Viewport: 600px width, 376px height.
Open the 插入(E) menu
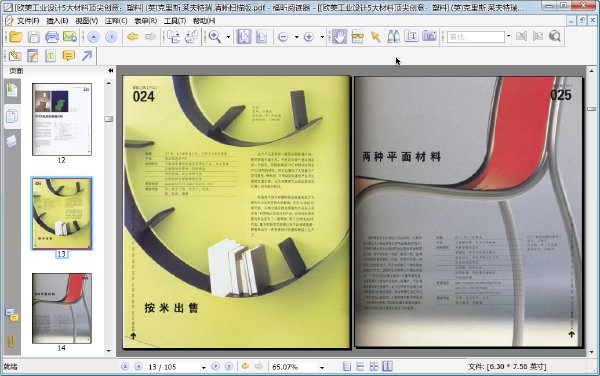pos(57,21)
